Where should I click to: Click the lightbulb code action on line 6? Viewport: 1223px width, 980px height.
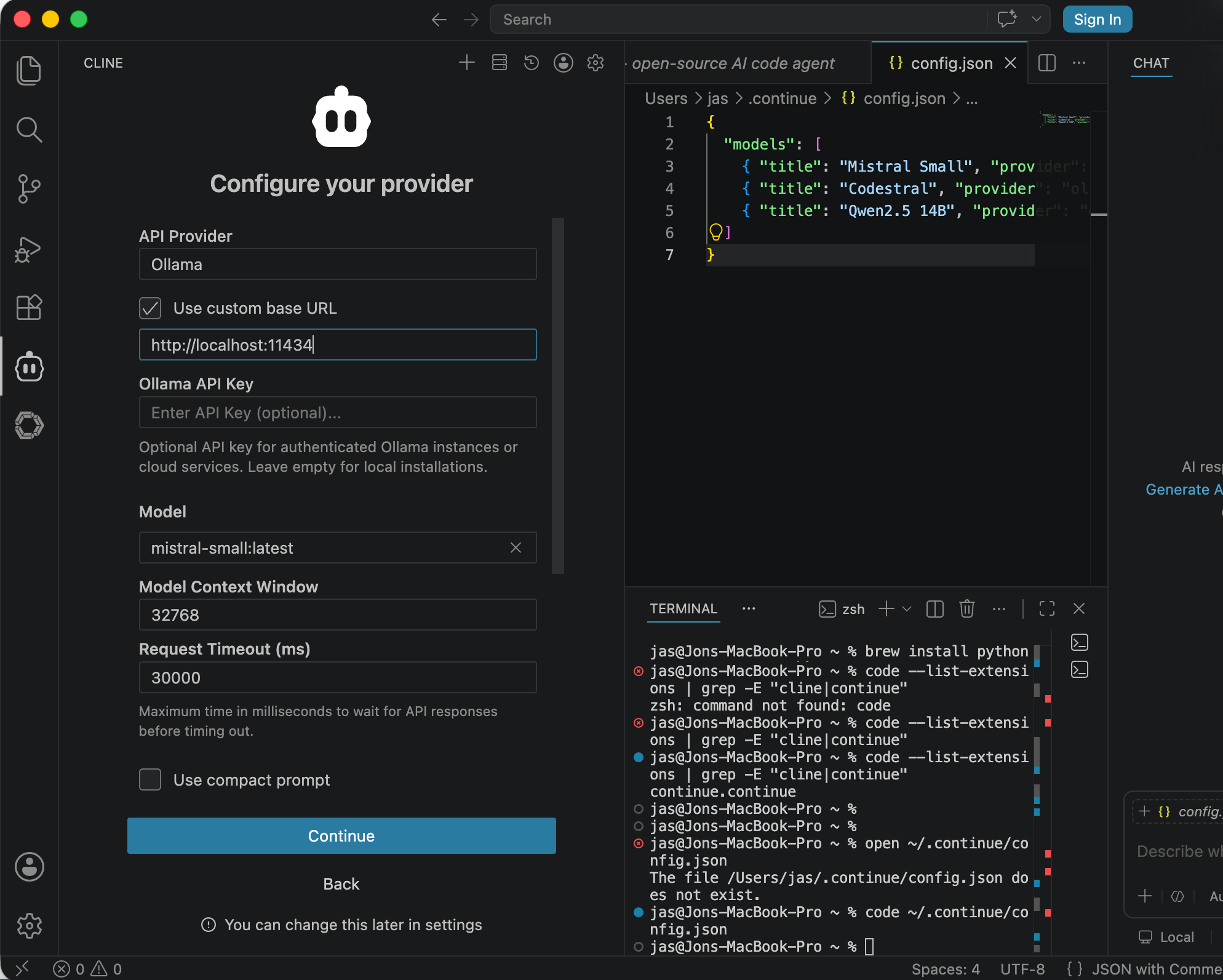(x=715, y=232)
